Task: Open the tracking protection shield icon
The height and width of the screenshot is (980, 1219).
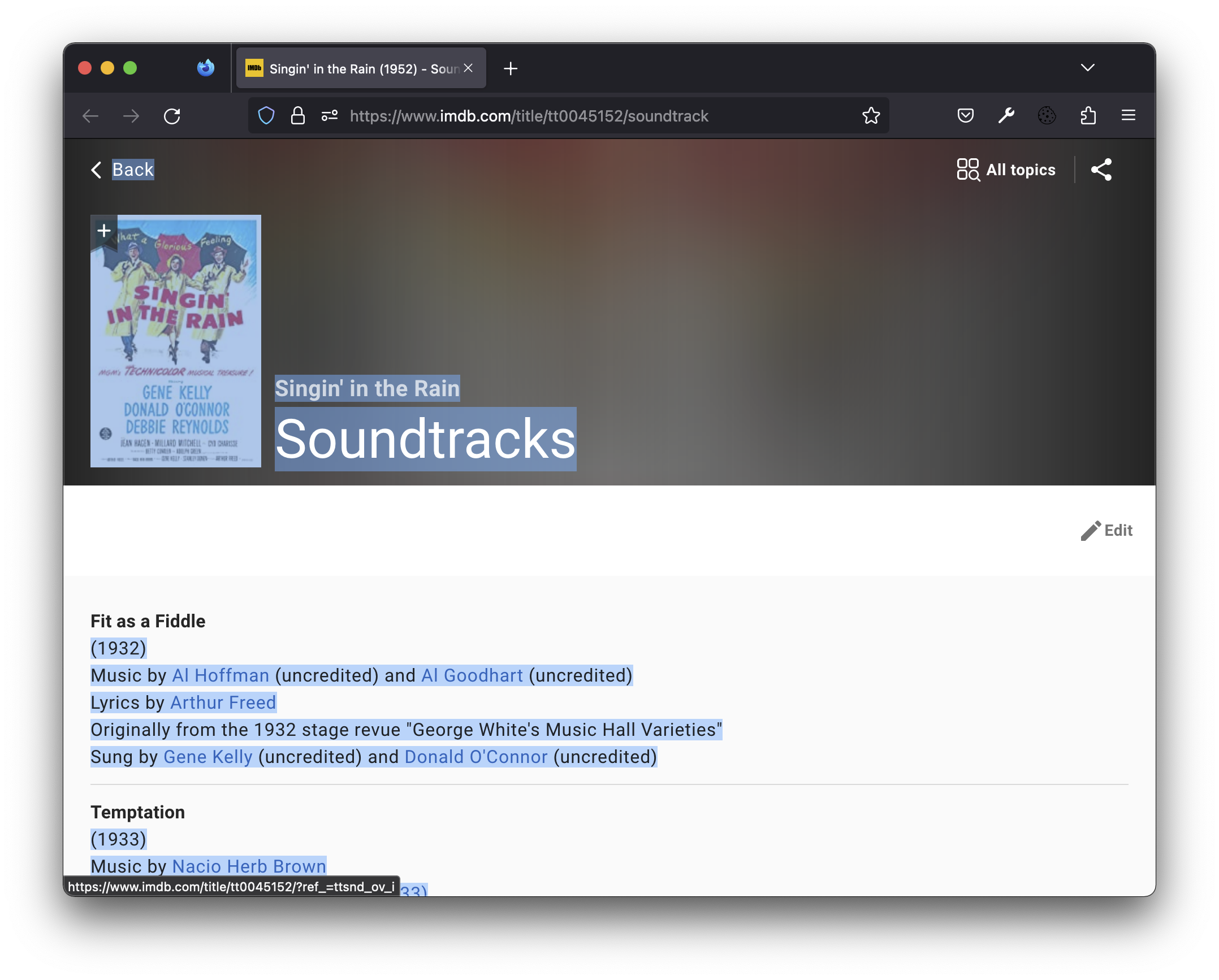Action: coord(265,115)
